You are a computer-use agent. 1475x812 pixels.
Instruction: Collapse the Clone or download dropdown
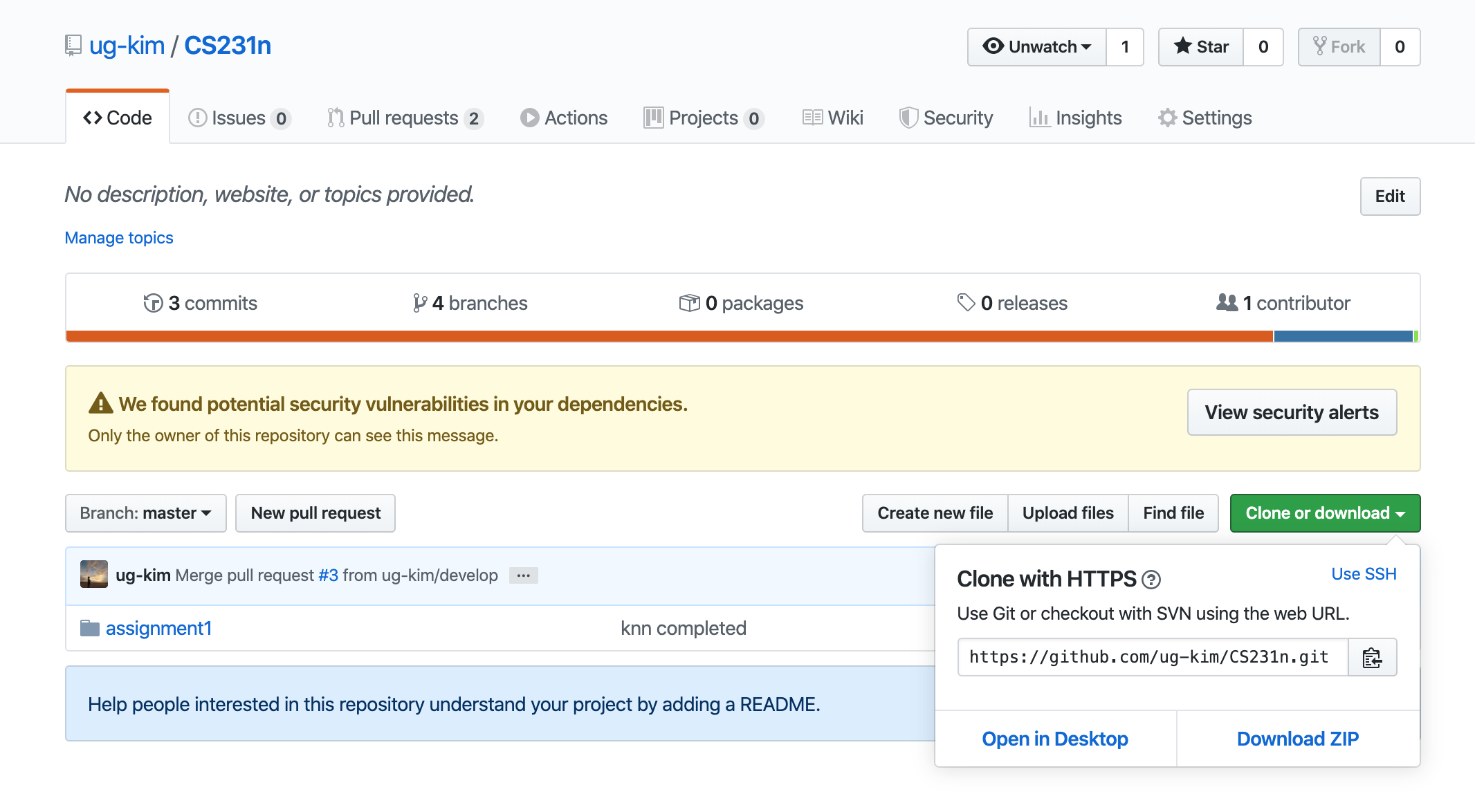pos(1325,513)
